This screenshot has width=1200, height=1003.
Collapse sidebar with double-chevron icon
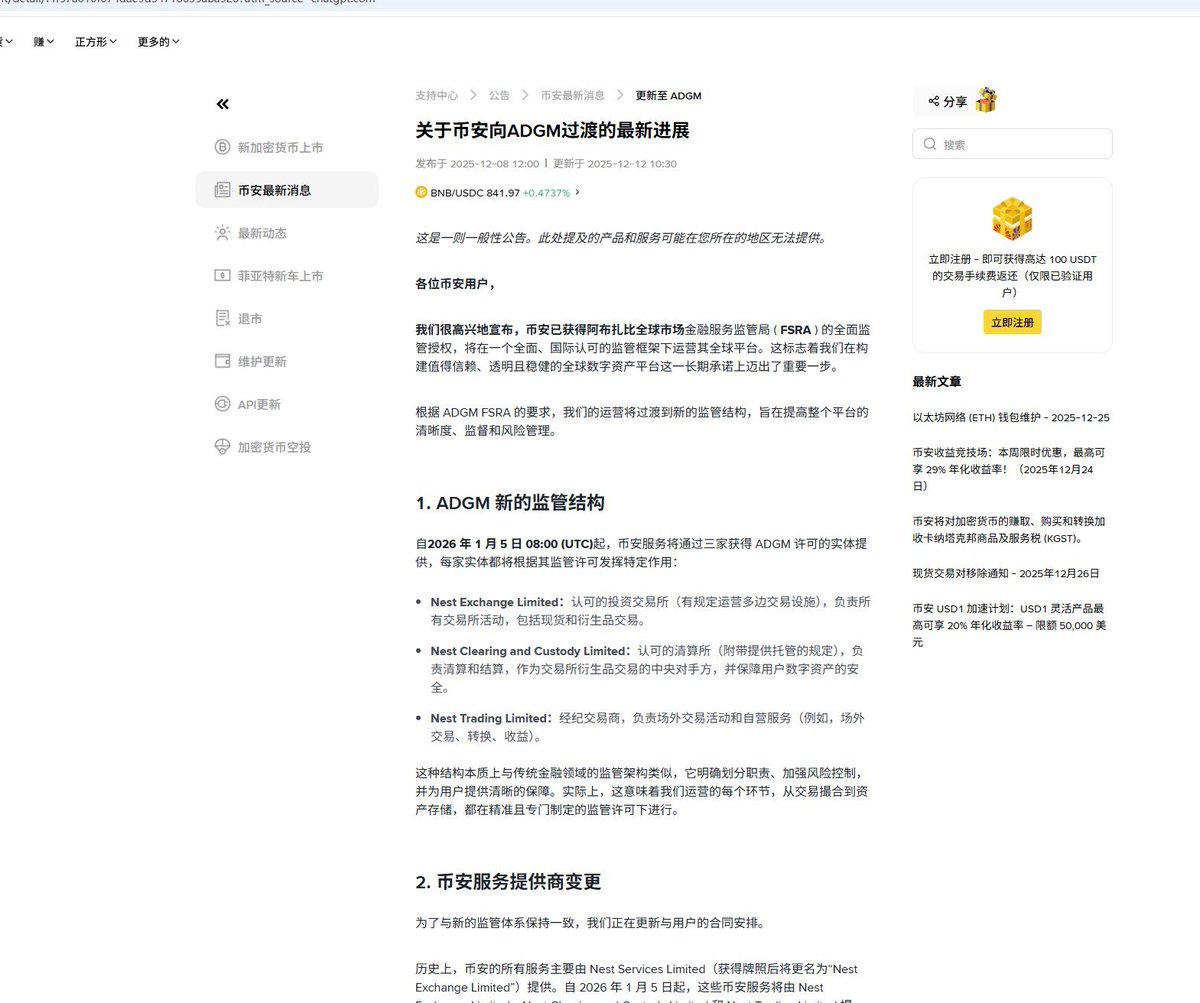pyautogui.click(x=222, y=104)
